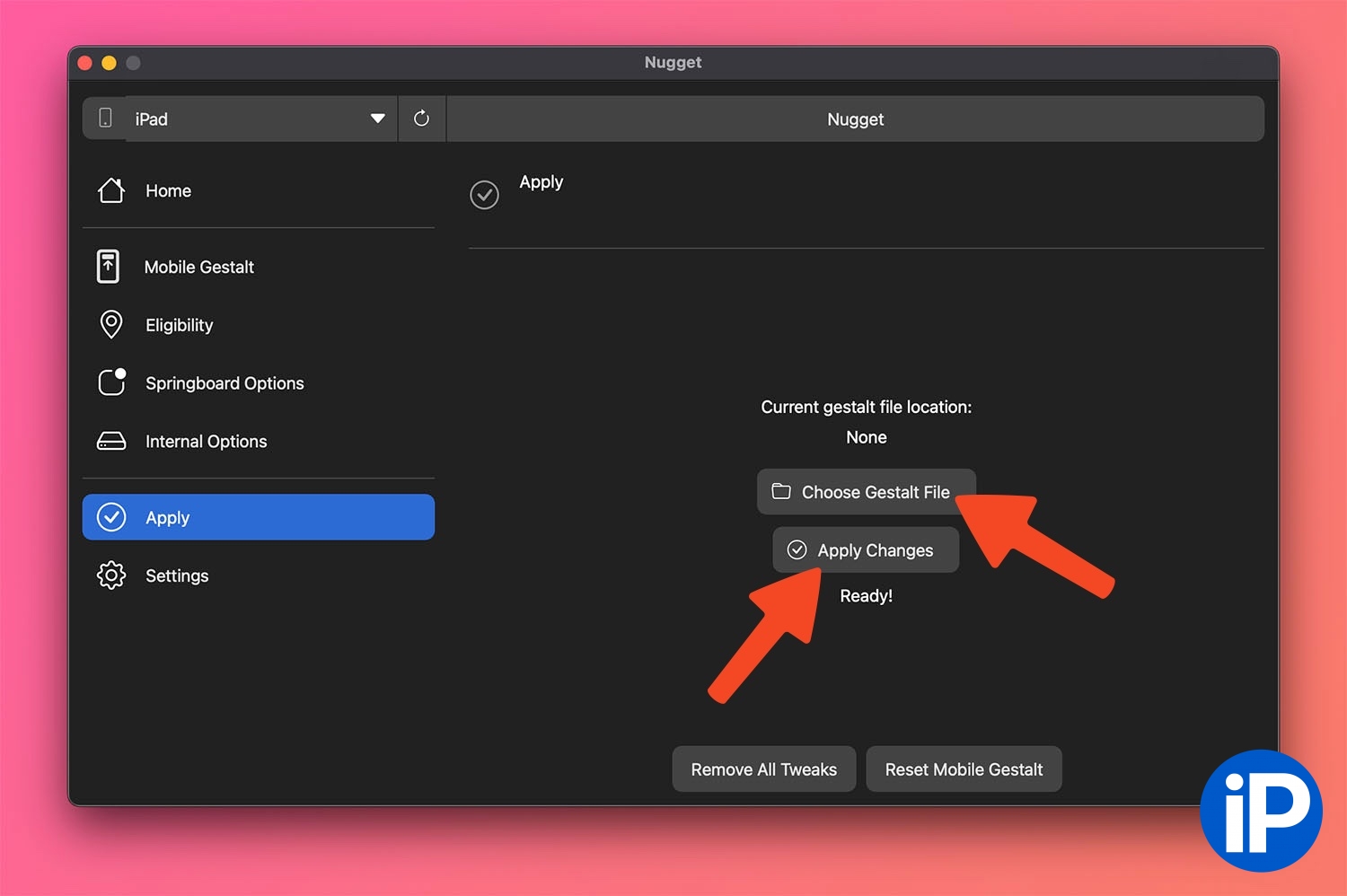The height and width of the screenshot is (896, 1347).
Task: Click the Eligibility location pin icon
Action: pos(111,325)
